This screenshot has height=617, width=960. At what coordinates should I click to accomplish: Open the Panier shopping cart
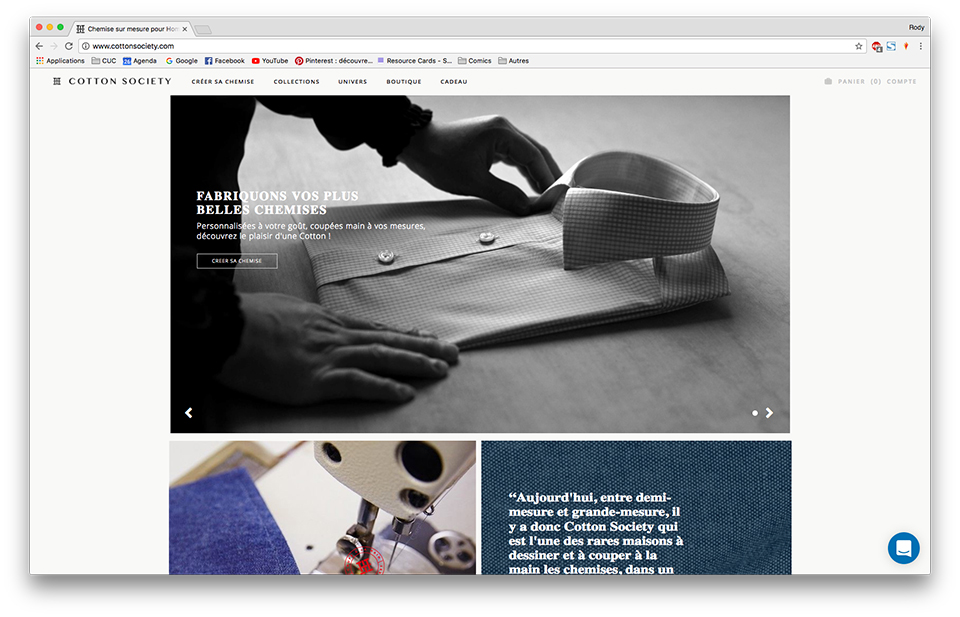(x=852, y=81)
